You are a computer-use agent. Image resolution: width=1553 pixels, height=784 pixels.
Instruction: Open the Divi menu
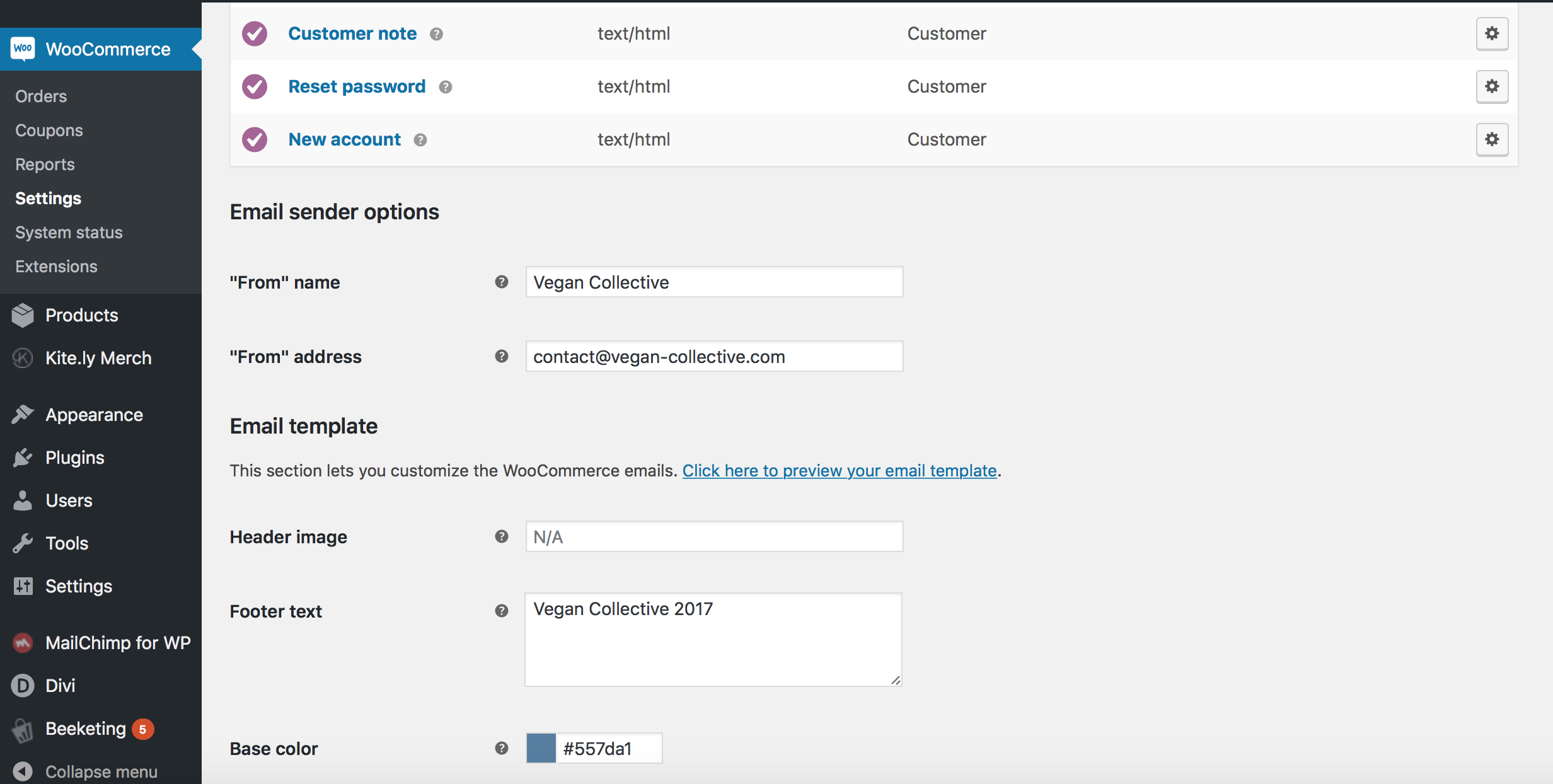[x=101, y=686]
